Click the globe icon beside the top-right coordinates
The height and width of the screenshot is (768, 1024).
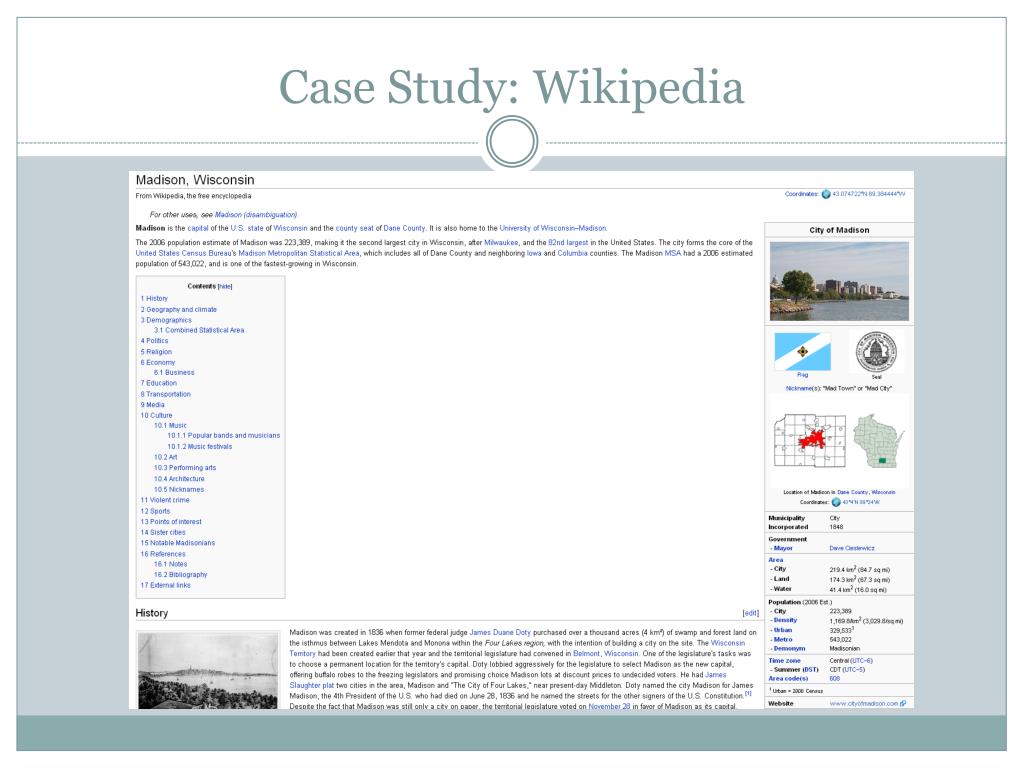[825, 194]
